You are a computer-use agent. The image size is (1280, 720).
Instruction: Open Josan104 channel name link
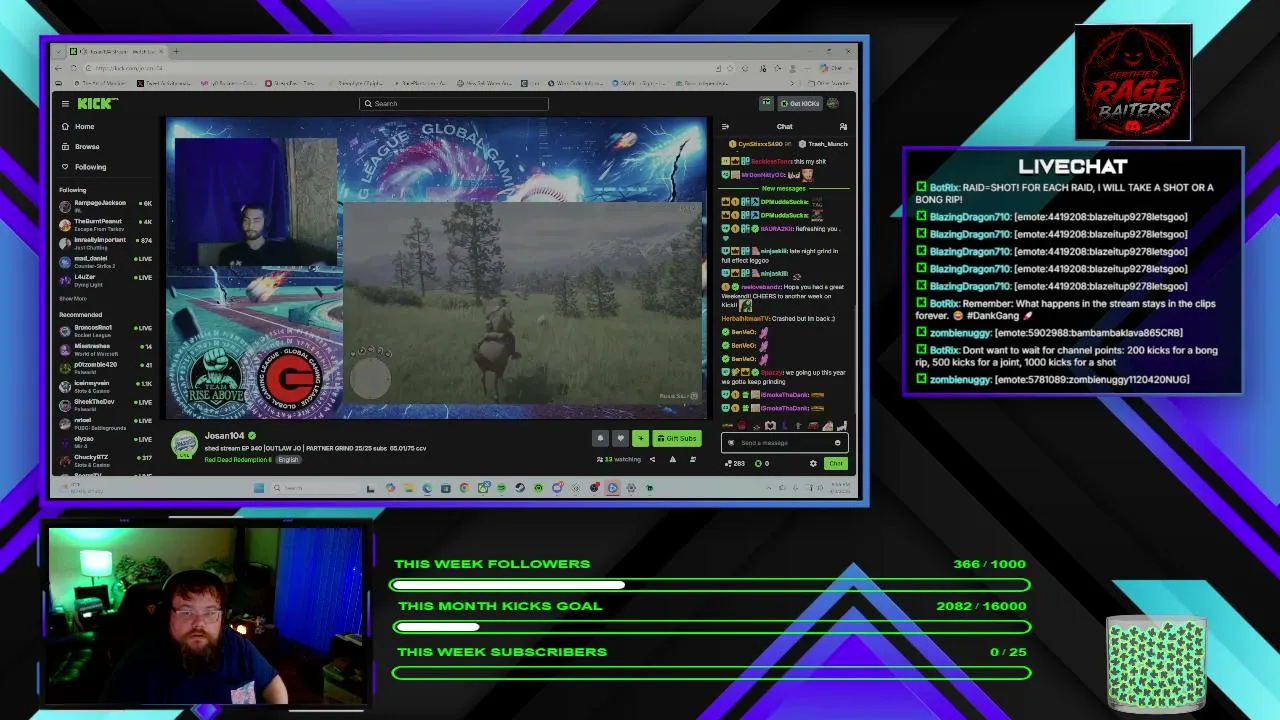click(225, 436)
